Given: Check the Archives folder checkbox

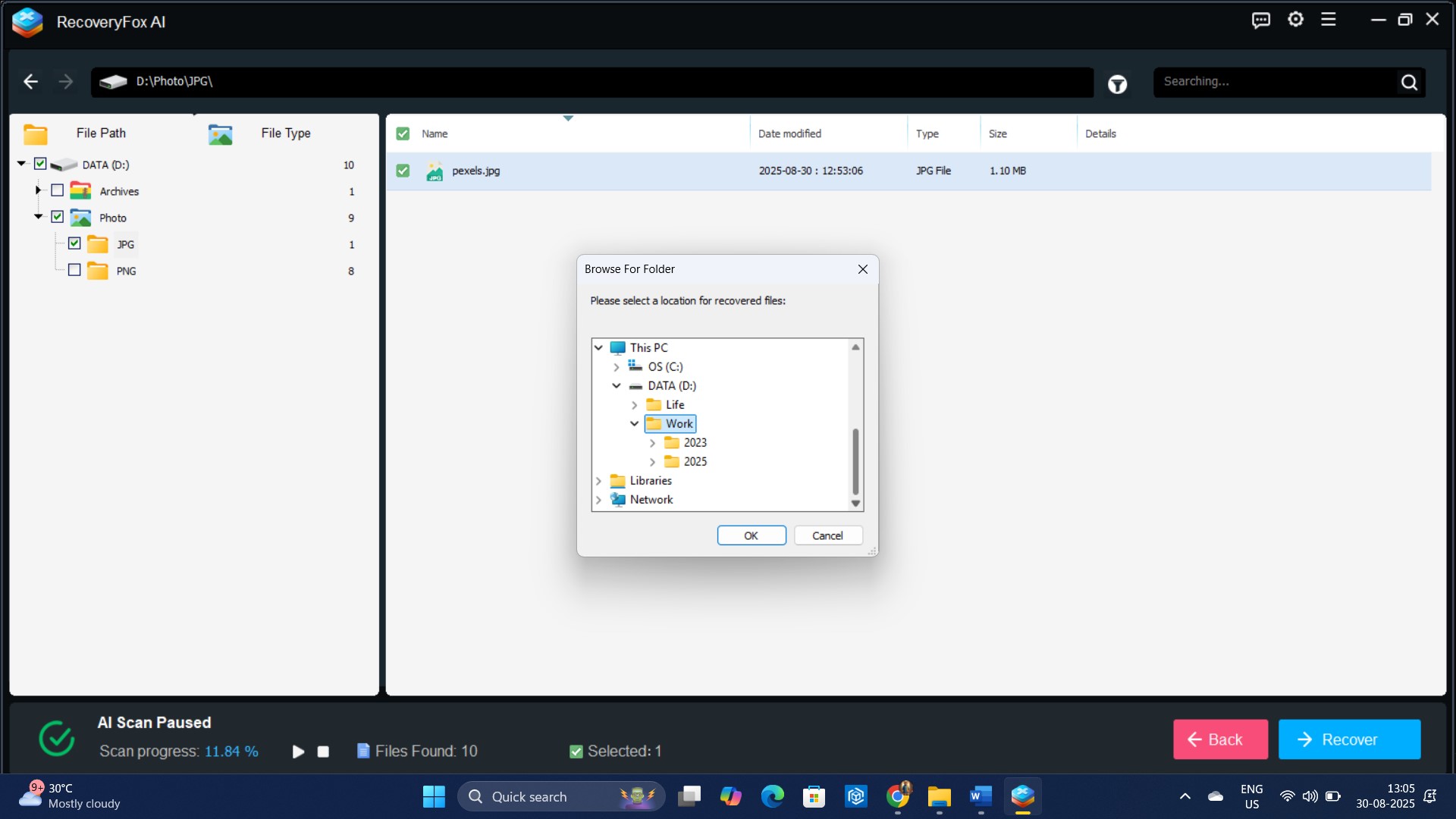Looking at the screenshot, I should pyautogui.click(x=57, y=190).
